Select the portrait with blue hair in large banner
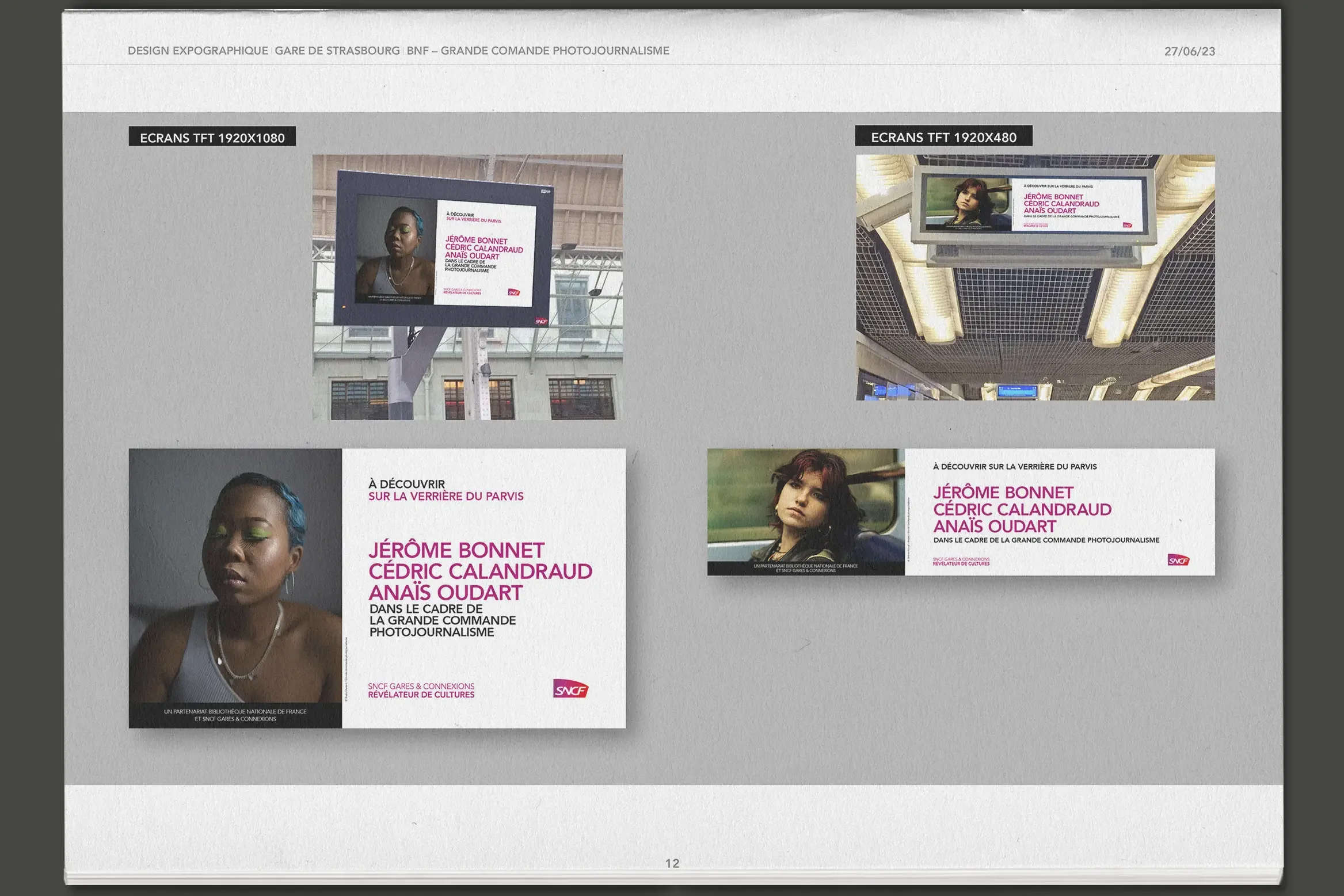The height and width of the screenshot is (896, 1344). tap(235, 575)
